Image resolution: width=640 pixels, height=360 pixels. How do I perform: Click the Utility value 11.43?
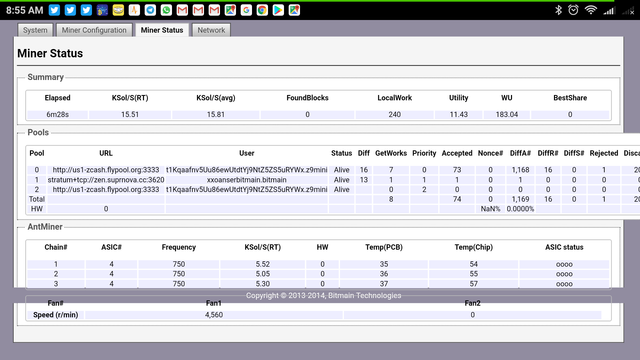click(458, 115)
